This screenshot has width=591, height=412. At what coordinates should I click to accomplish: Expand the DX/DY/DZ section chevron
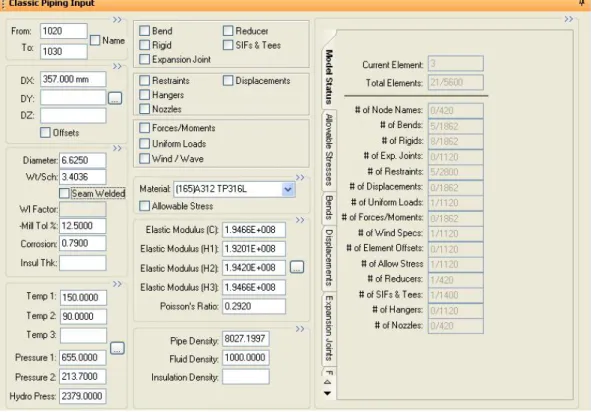117,66
